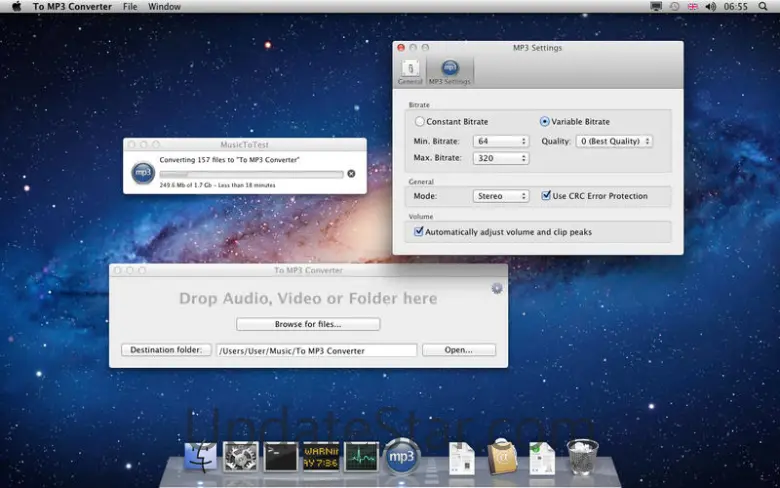Uncheck automatically adjust volume and clip peaks

click(x=419, y=232)
